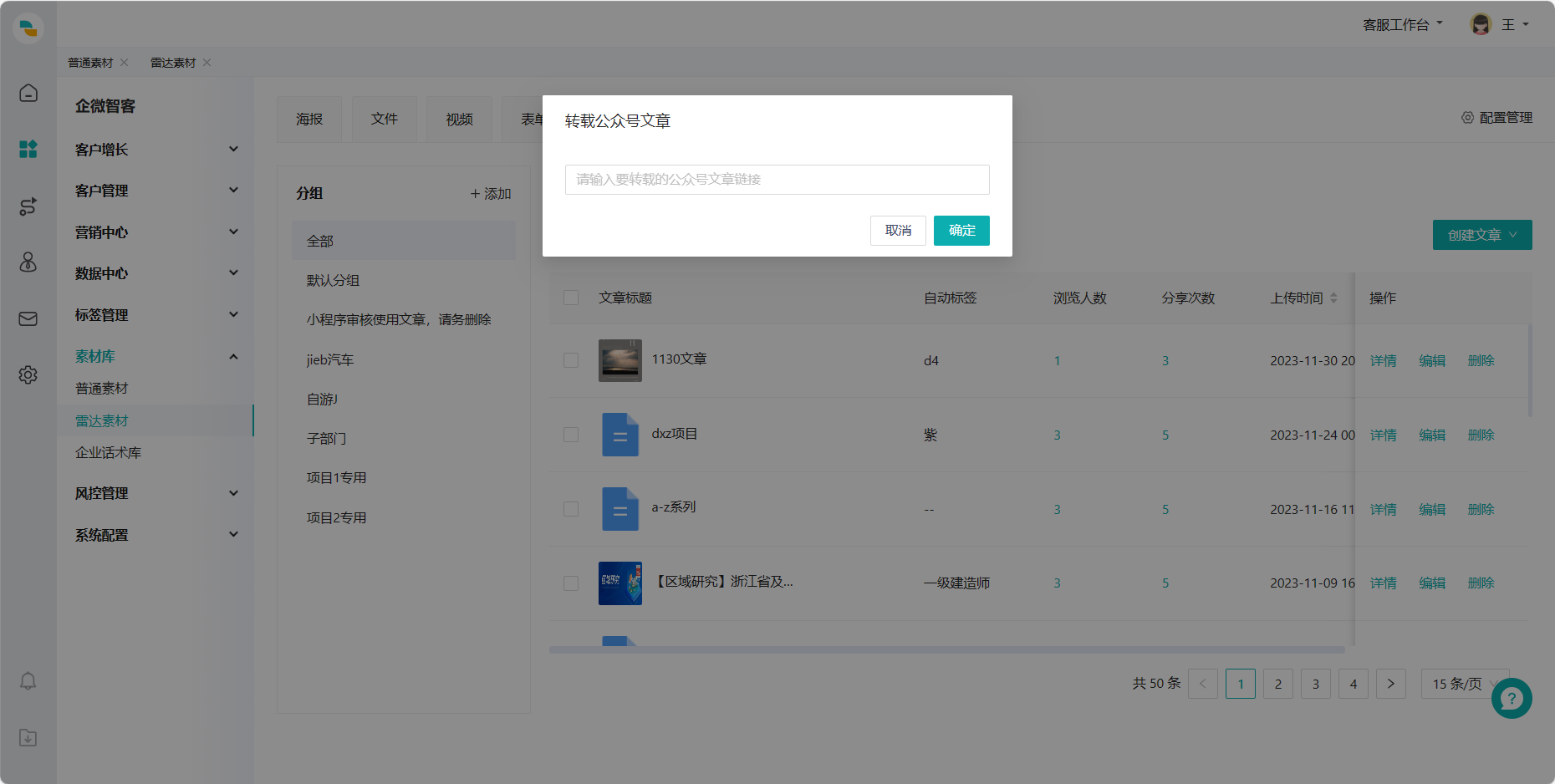
Task: Sort by 上传时间 arrows
Action: tap(1333, 298)
